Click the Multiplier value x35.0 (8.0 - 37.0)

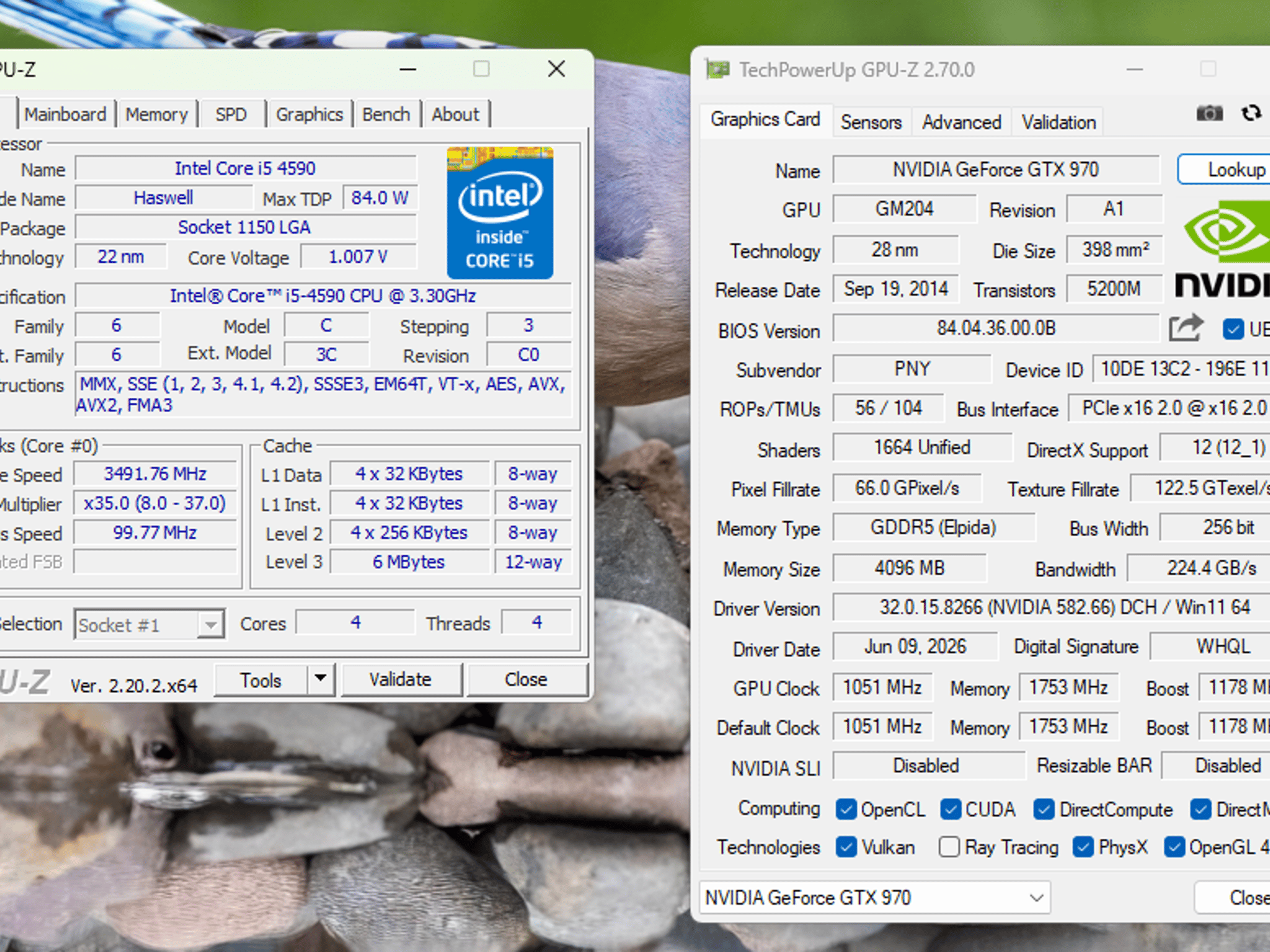coord(155,503)
